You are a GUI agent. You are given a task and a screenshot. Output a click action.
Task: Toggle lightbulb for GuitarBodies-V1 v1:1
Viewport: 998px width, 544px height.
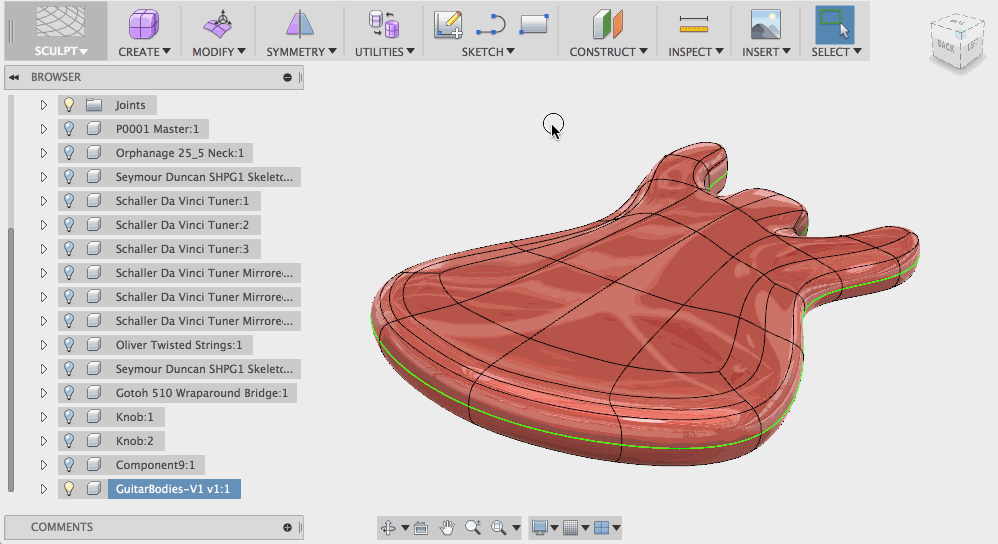[69, 489]
